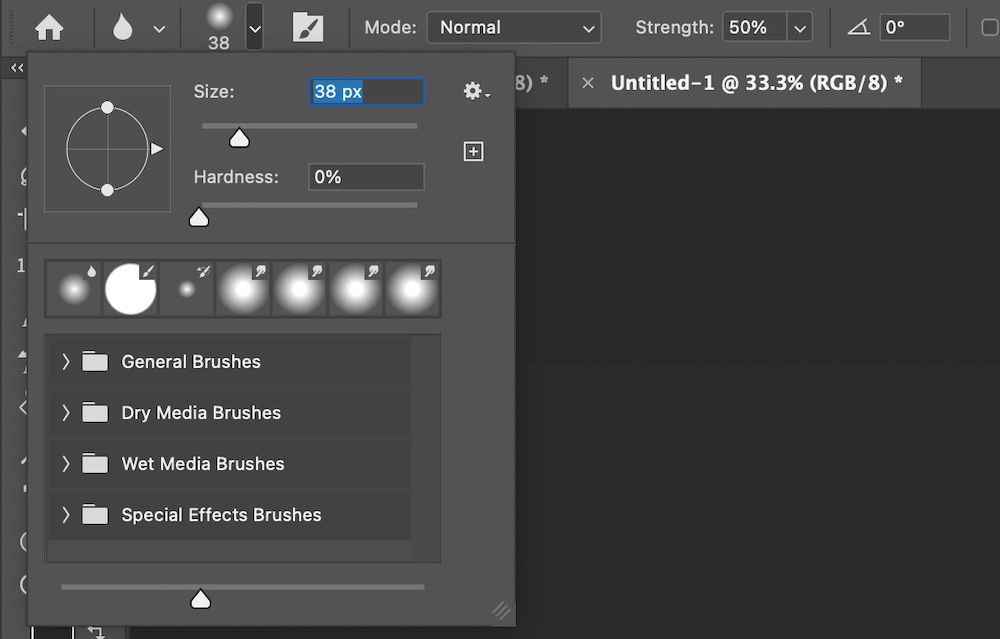The image size is (1000, 639).
Task: Click the brush Size slider handle
Action: click(x=239, y=138)
